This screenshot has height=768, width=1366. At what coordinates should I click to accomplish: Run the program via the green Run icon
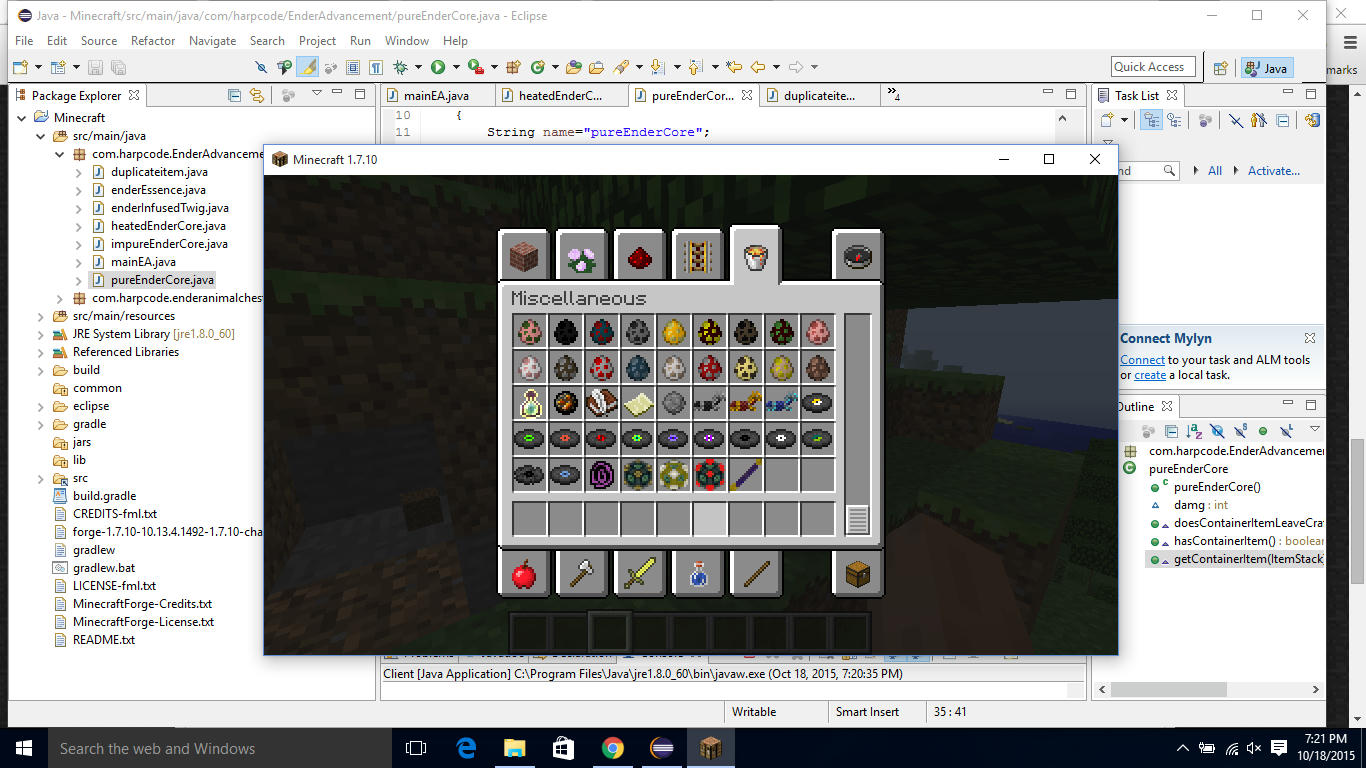pyautogui.click(x=437, y=67)
